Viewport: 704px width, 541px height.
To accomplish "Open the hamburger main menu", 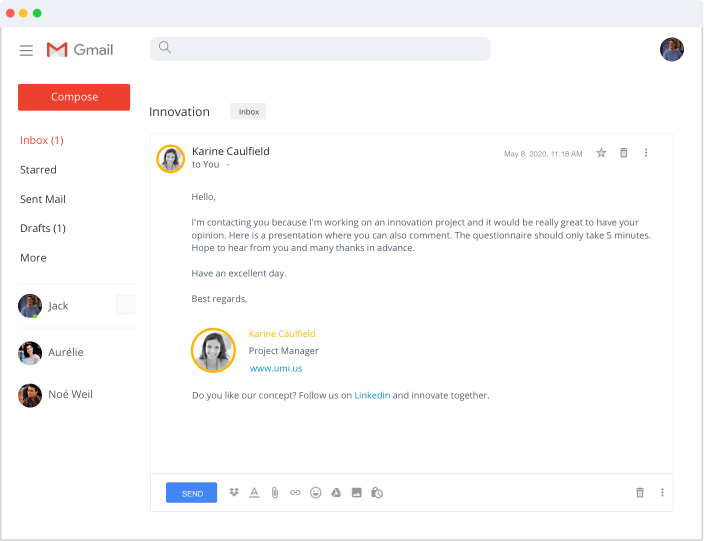I will (x=26, y=50).
